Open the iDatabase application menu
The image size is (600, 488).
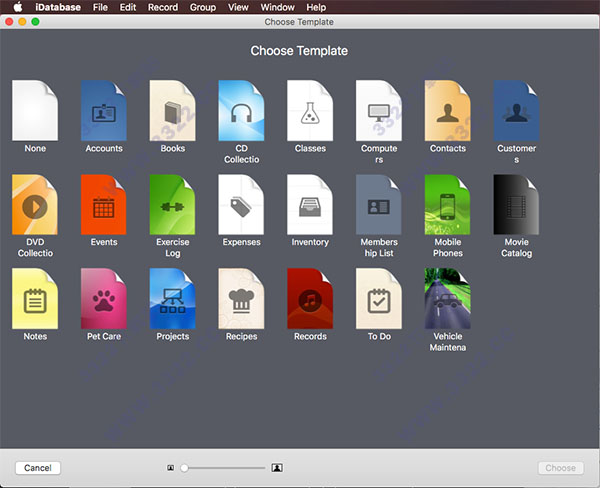(58, 7)
